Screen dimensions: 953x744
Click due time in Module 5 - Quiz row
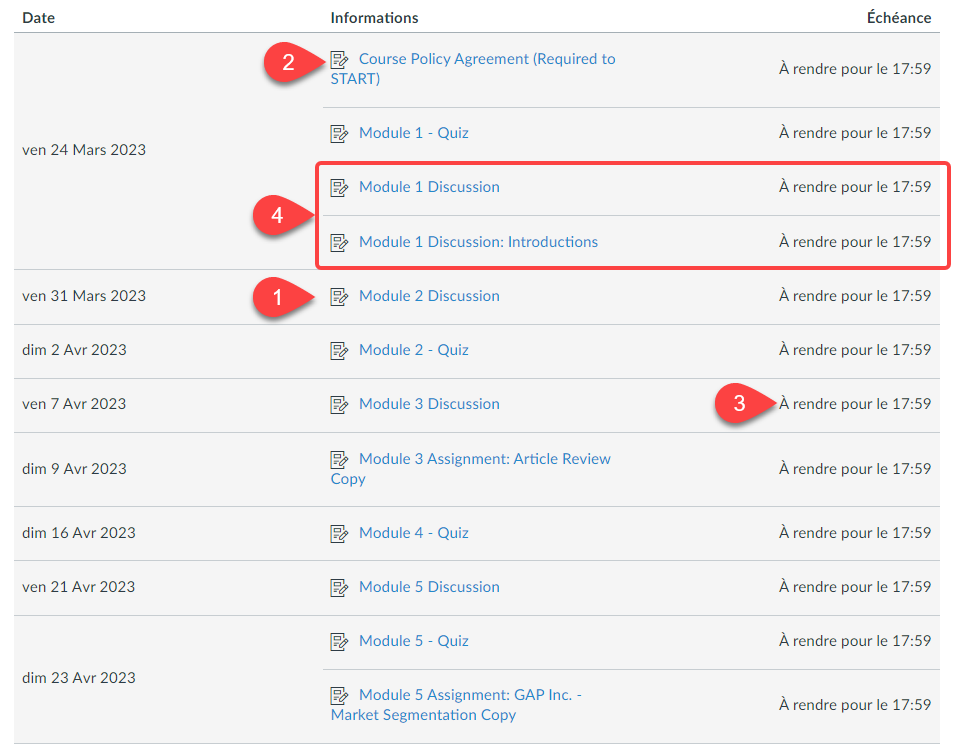pos(855,641)
